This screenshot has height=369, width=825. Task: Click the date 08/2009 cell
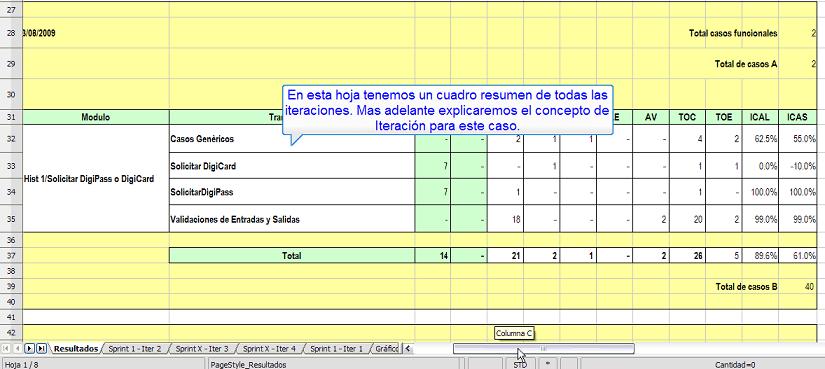(x=96, y=33)
